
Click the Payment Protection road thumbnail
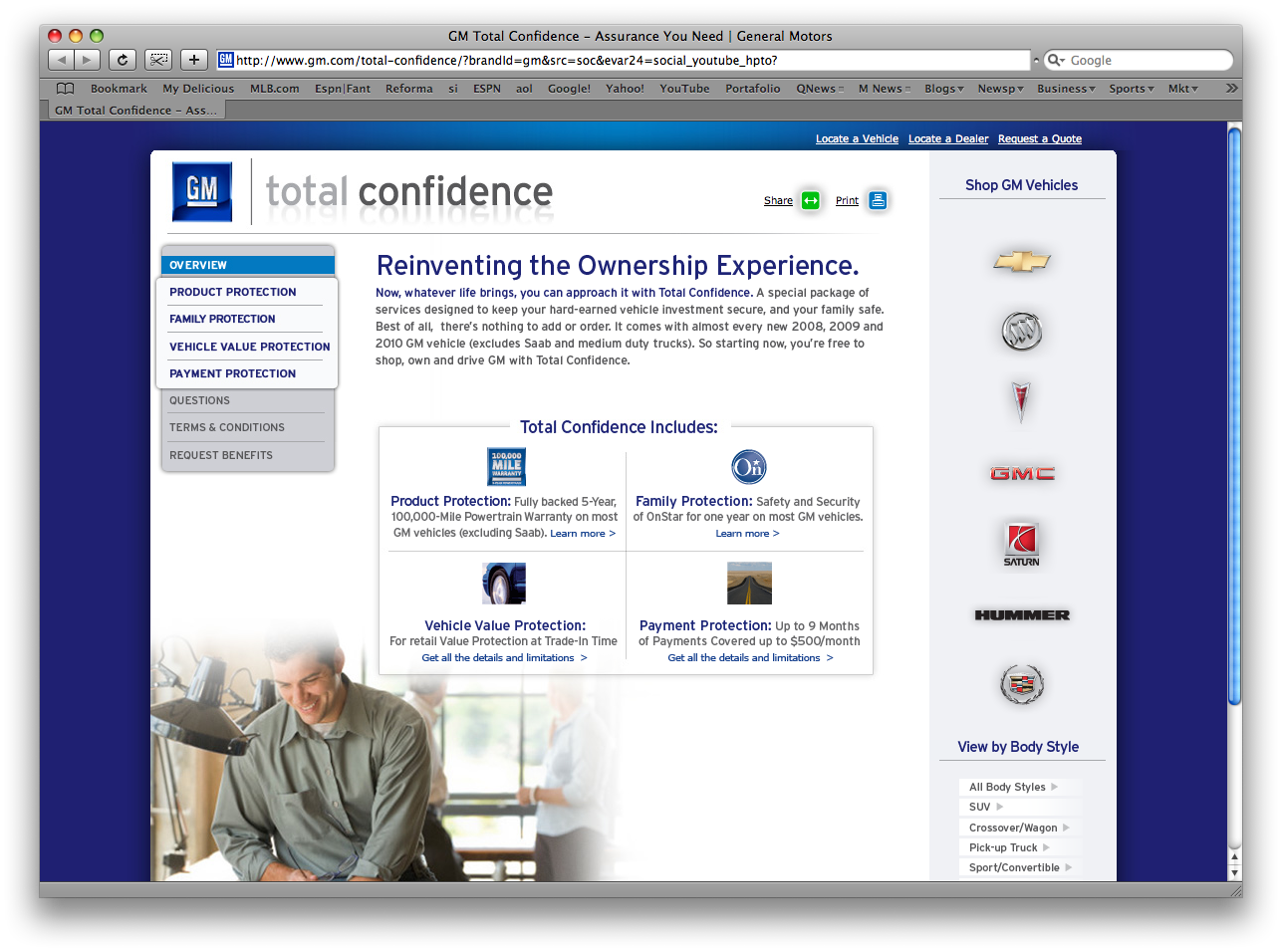click(x=749, y=584)
